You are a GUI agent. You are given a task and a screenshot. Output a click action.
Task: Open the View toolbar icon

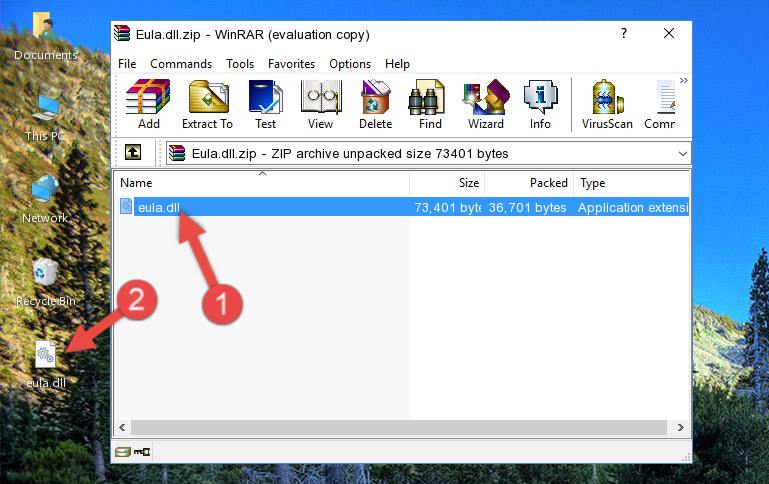pyautogui.click(x=321, y=104)
